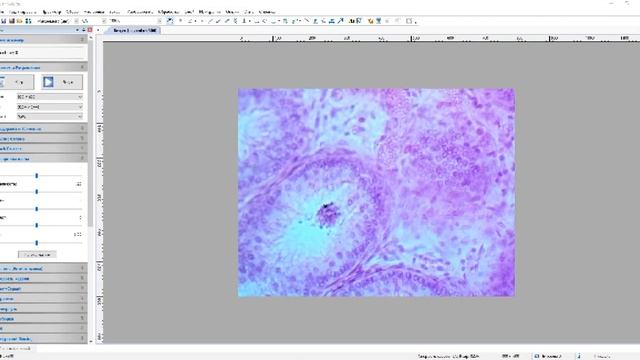This screenshot has width=640, height=360.
Task: Click the horizontal ruler above the canvas
Action: pos(371,38)
